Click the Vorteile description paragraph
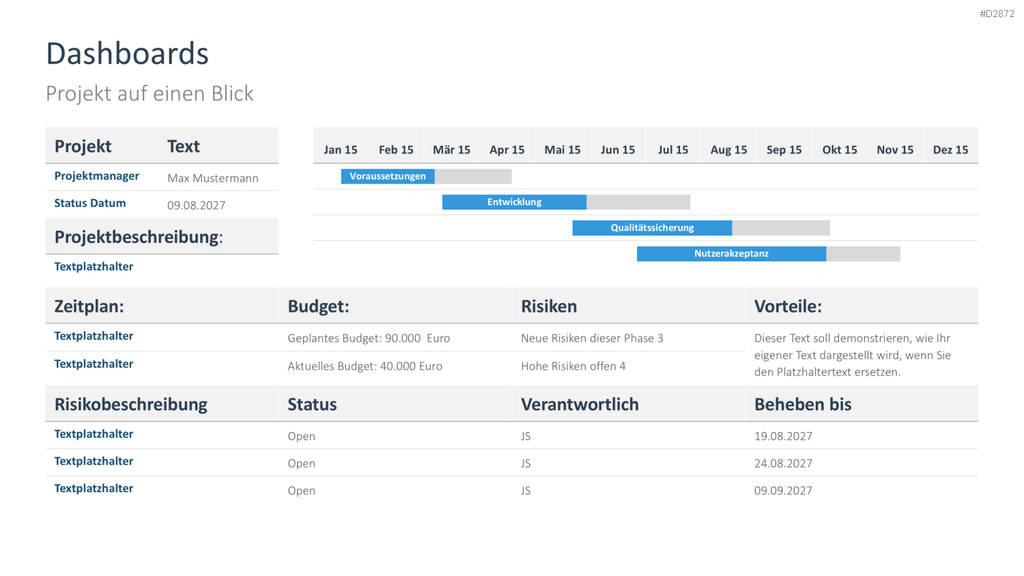Image resolution: width=1024 pixels, height=576 pixels. pos(853,355)
